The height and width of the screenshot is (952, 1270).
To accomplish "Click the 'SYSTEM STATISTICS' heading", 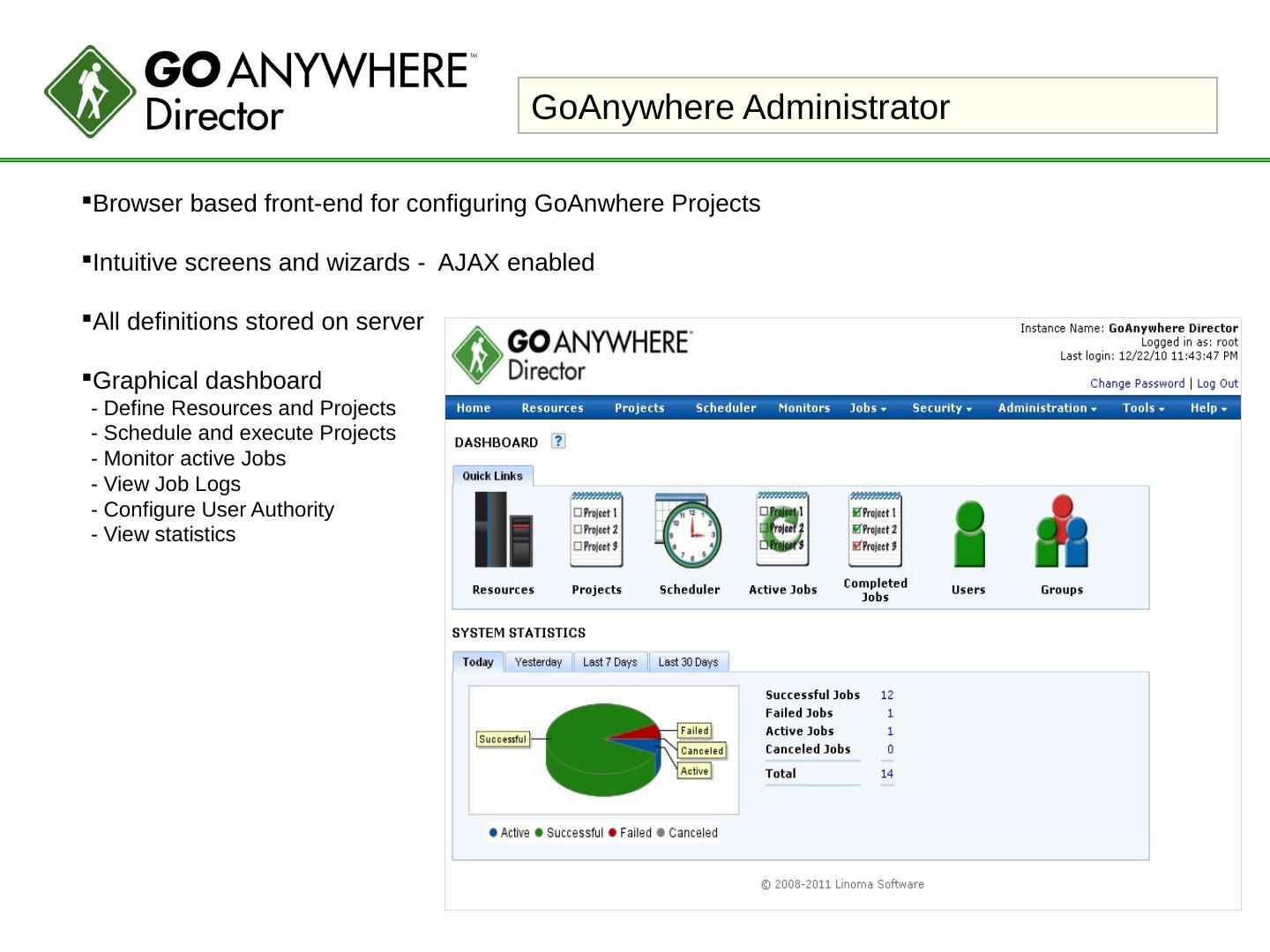I will tap(519, 633).
